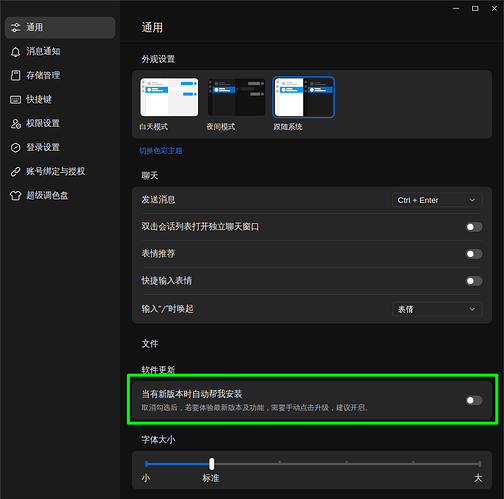The height and width of the screenshot is (499, 504).
Task: Click the font size slider handle at 标准
Action: 212,464
